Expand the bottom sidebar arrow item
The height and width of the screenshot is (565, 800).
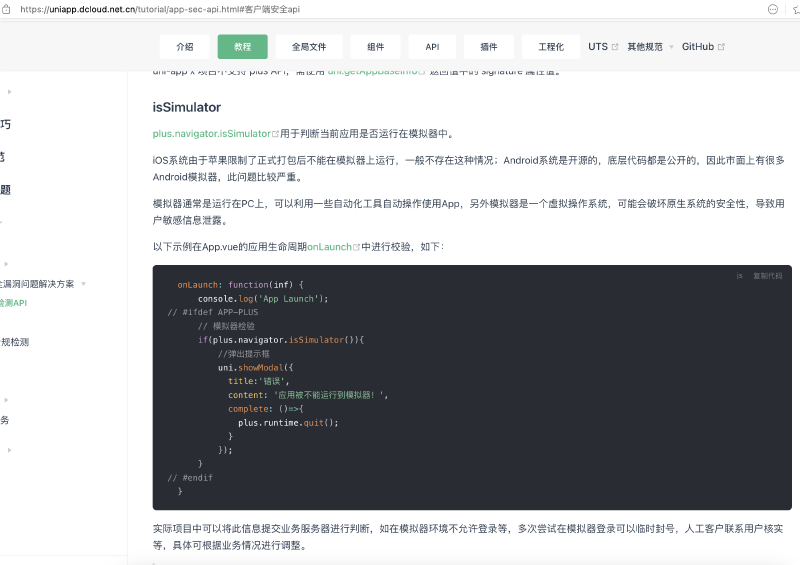pos(10,450)
